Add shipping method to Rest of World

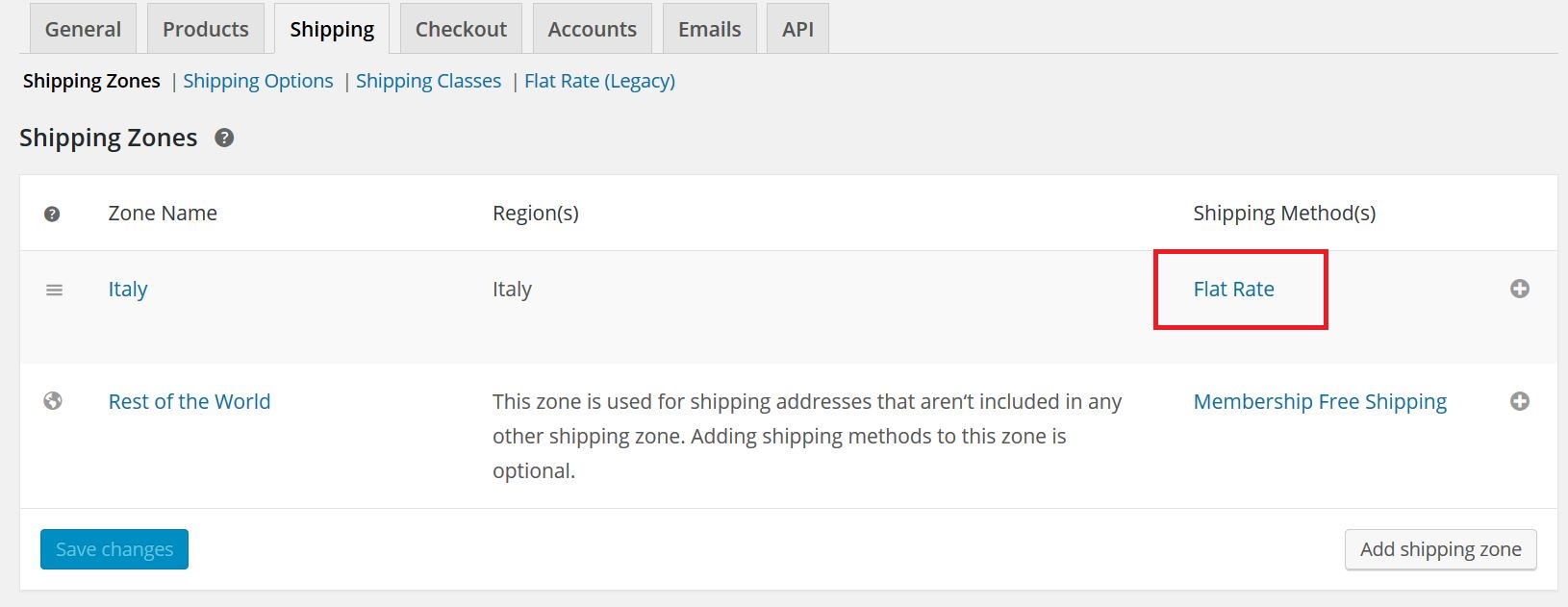click(1520, 401)
